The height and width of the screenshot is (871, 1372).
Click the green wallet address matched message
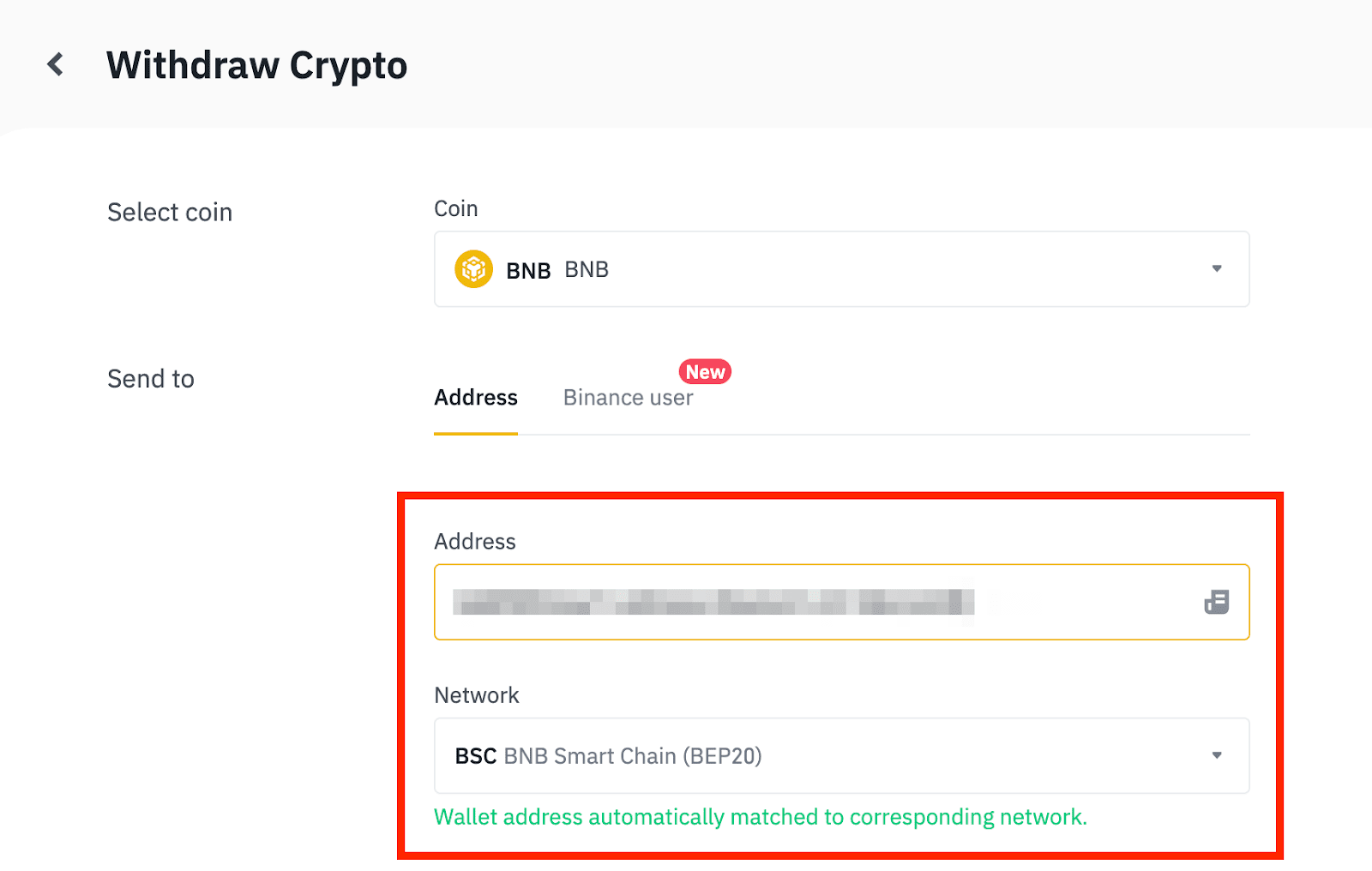click(x=760, y=817)
